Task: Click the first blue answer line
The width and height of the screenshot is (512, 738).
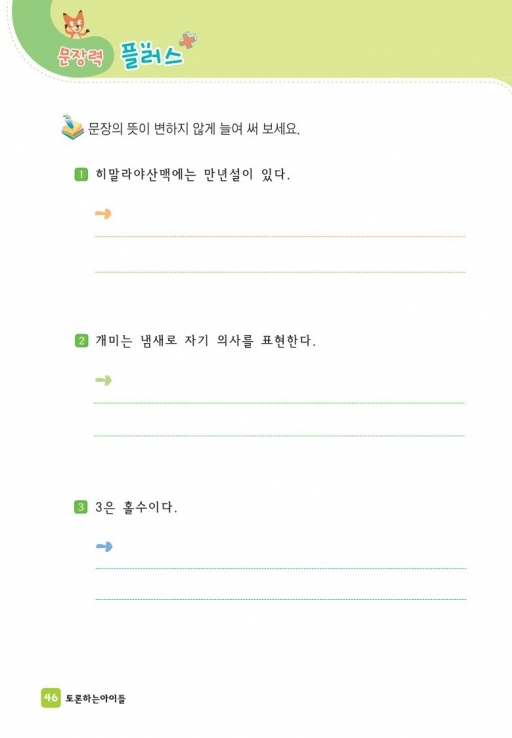Action: (x=280, y=569)
